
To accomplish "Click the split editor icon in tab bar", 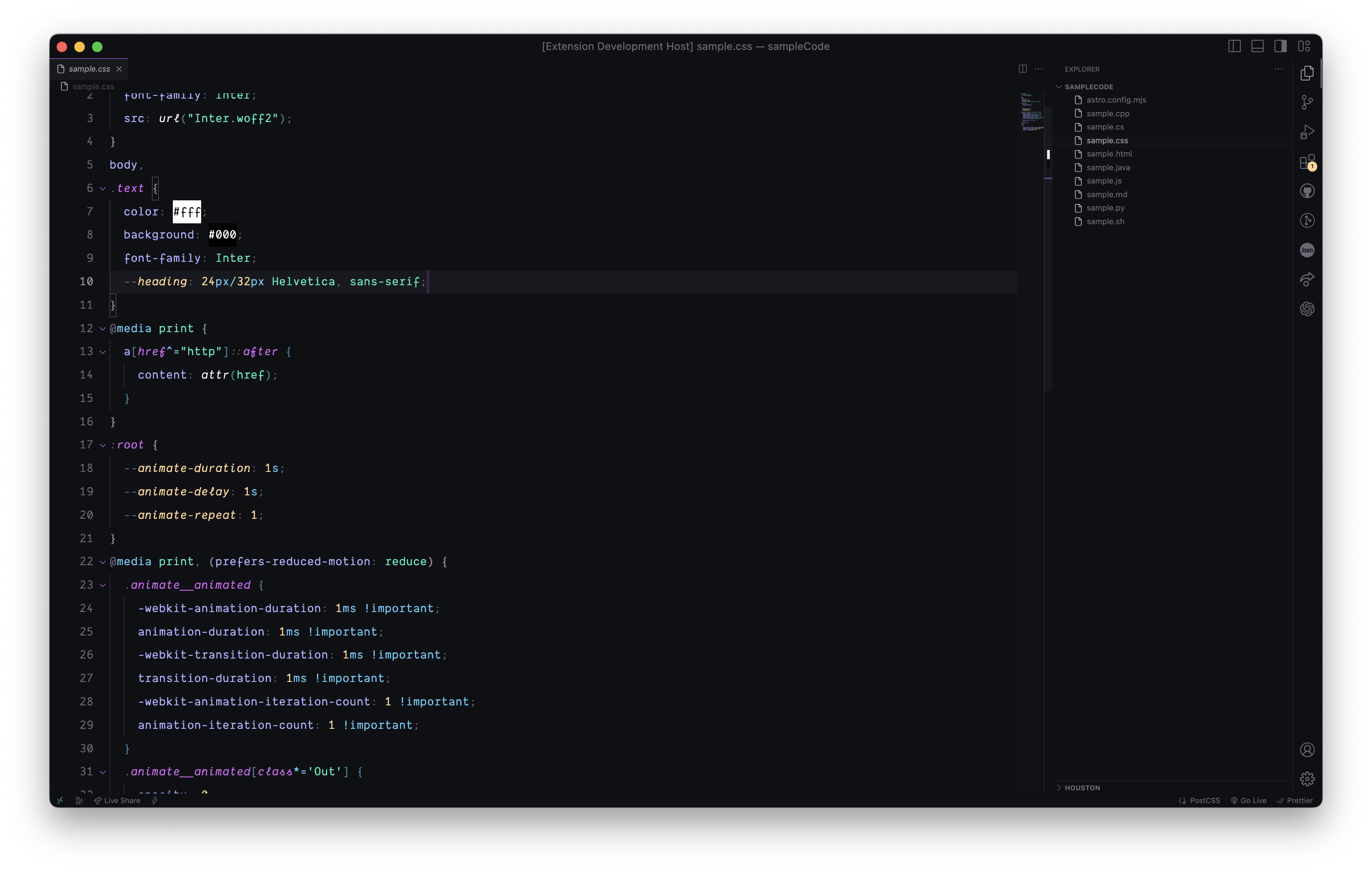I will [x=1023, y=69].
